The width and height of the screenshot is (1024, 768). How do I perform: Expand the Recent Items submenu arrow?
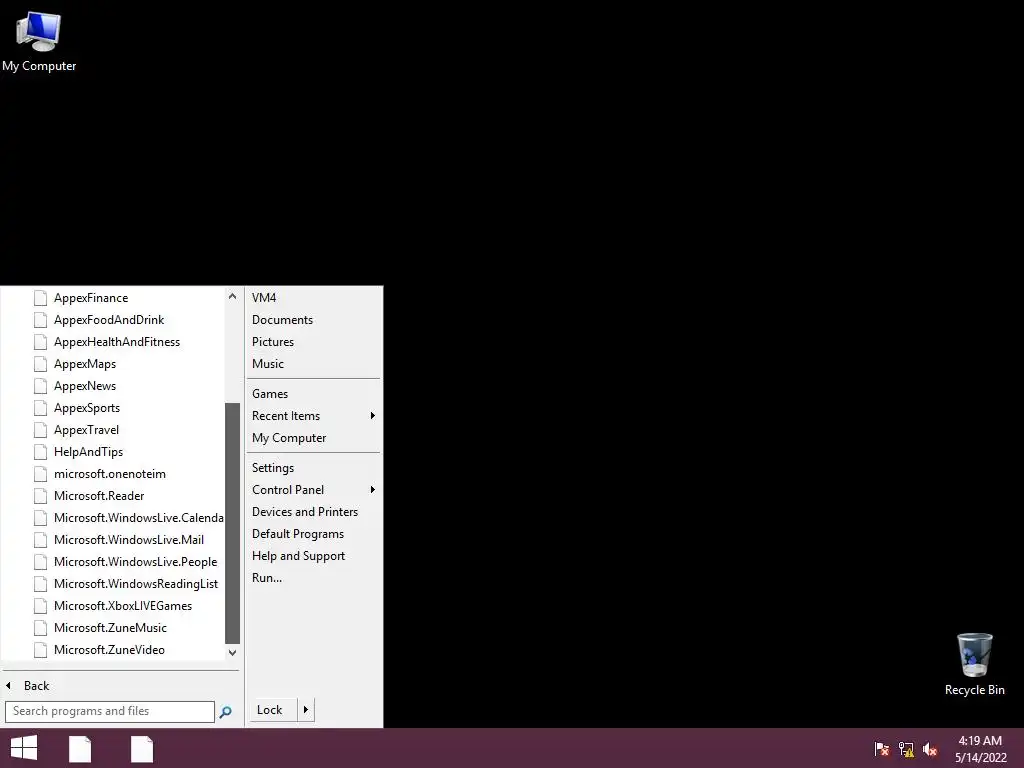point(373,416)
